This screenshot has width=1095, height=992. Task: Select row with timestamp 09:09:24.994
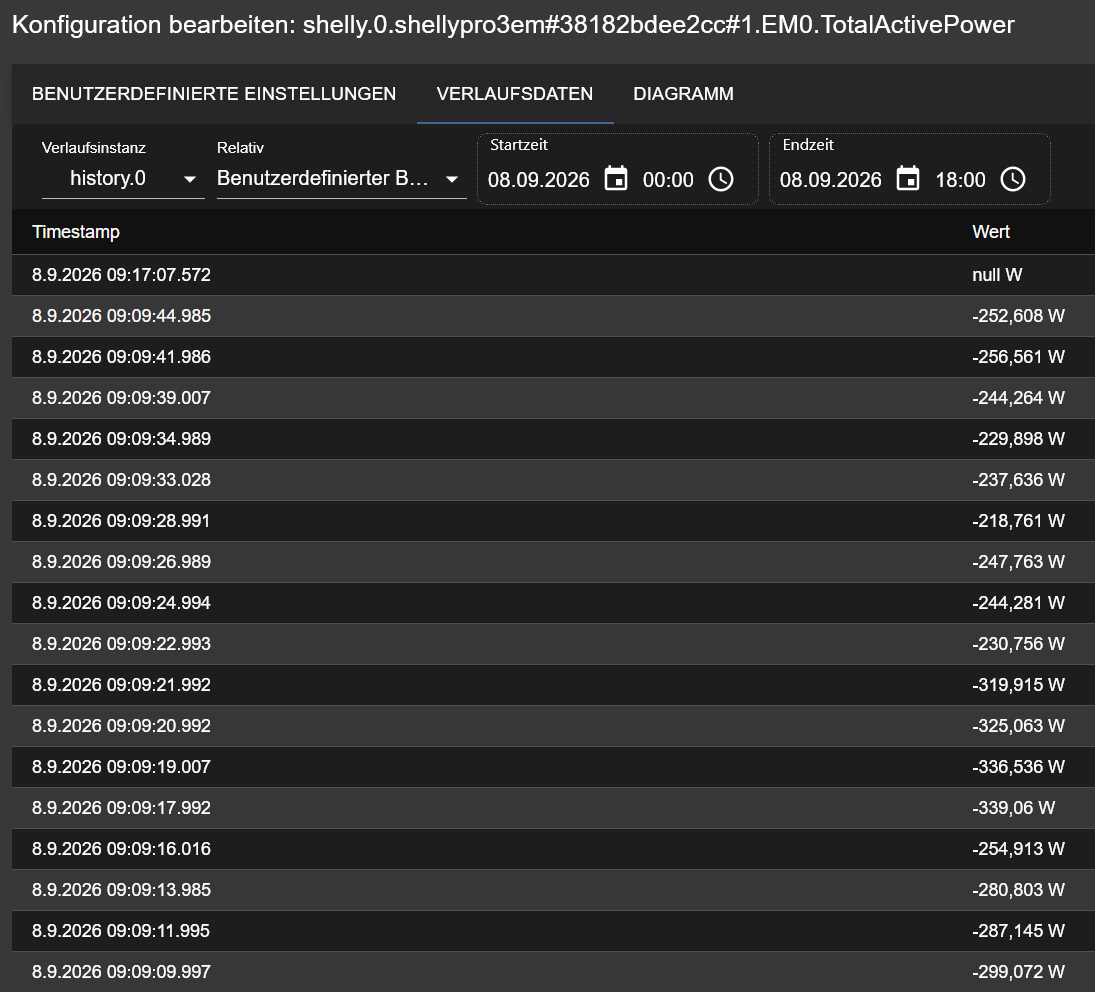[x=553, y=603]
